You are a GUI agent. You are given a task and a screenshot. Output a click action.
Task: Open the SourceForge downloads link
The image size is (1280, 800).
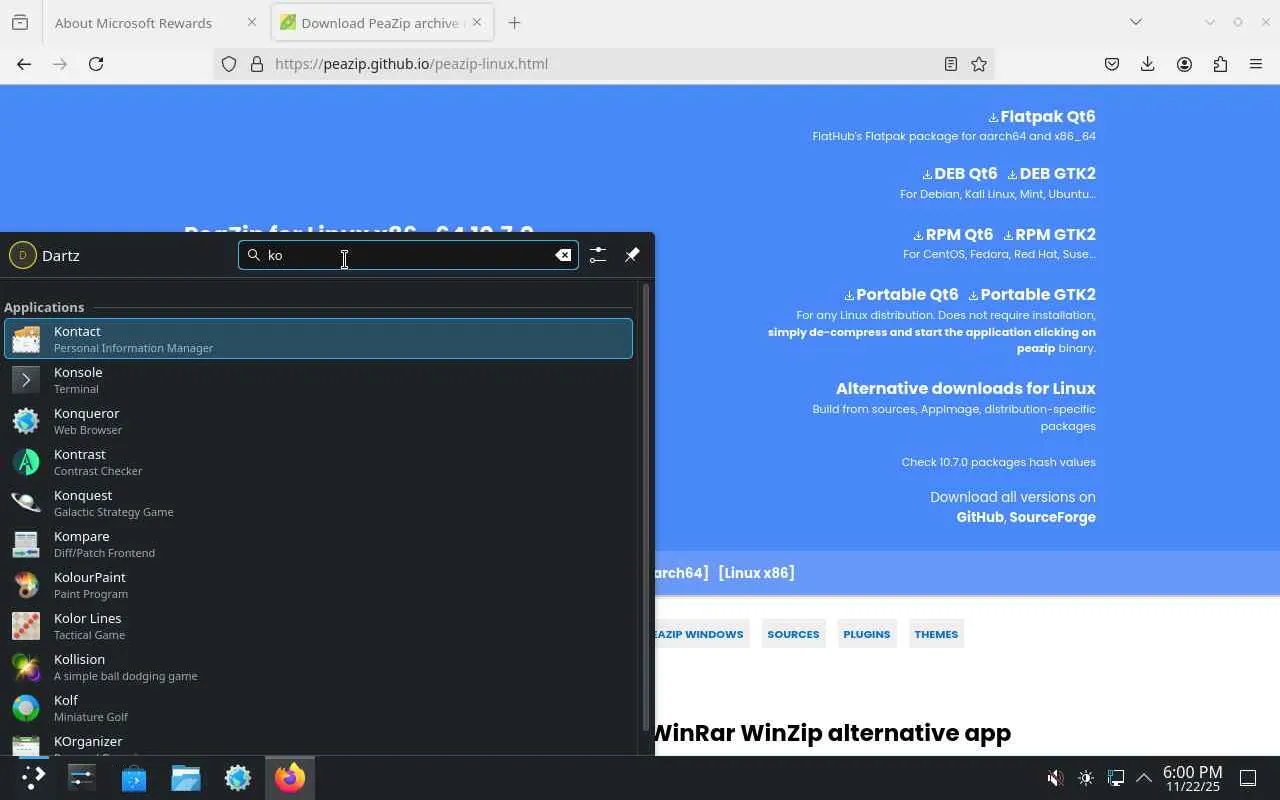point(1052,517)
